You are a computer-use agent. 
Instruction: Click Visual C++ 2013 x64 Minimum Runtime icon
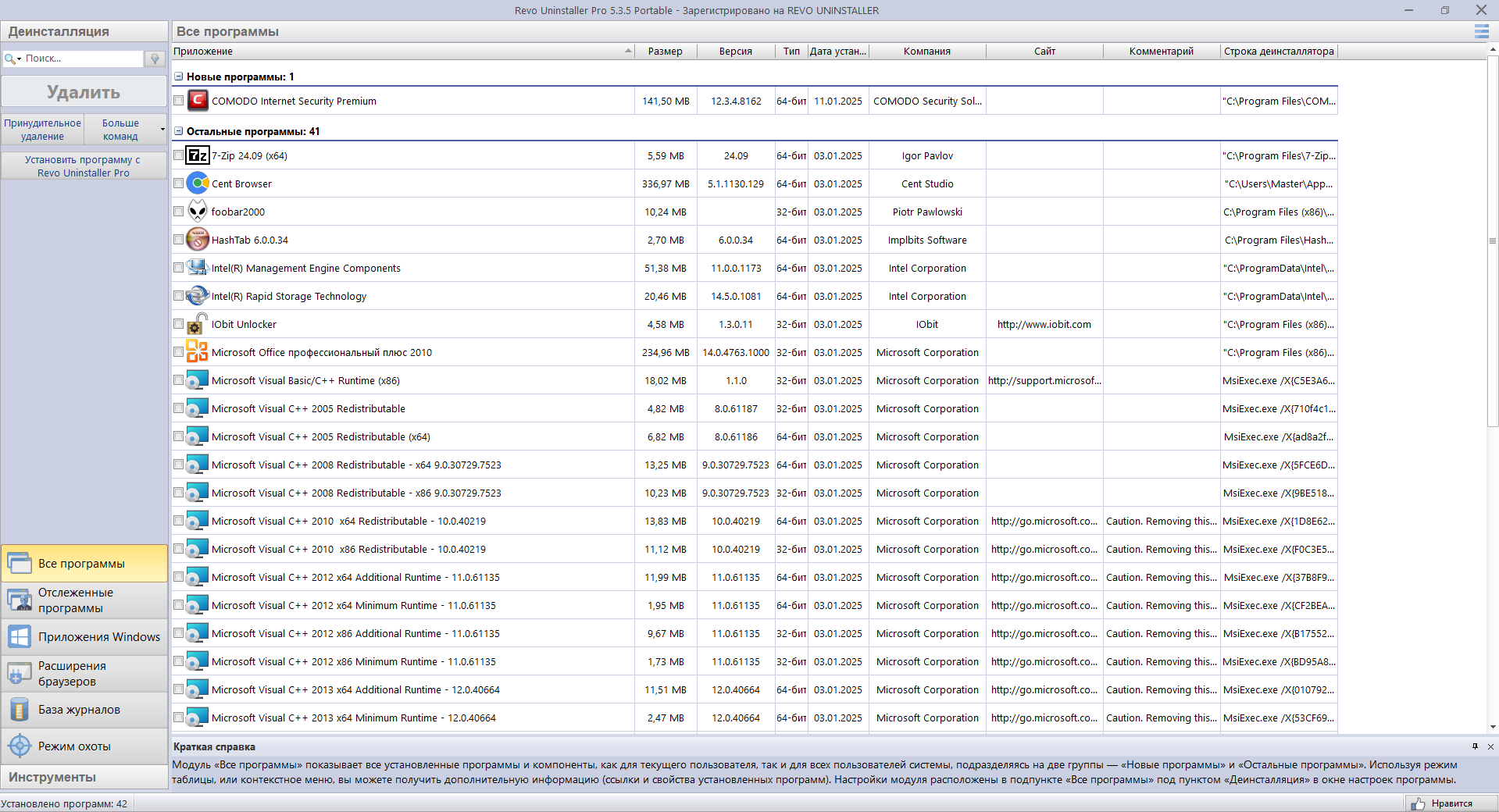(x=198, y=718)
